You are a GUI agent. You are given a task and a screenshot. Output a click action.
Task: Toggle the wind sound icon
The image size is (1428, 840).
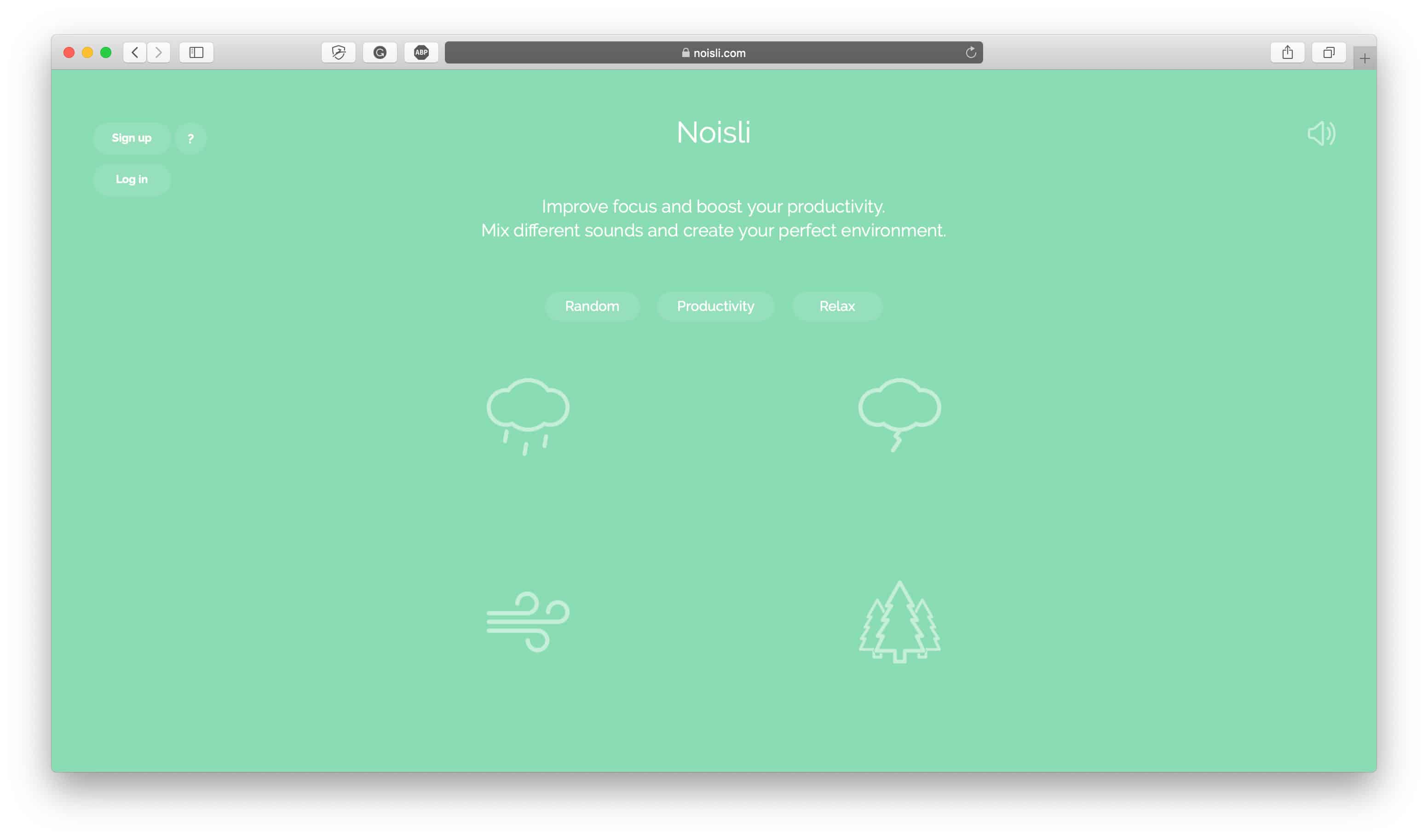(x=528, y=622)
